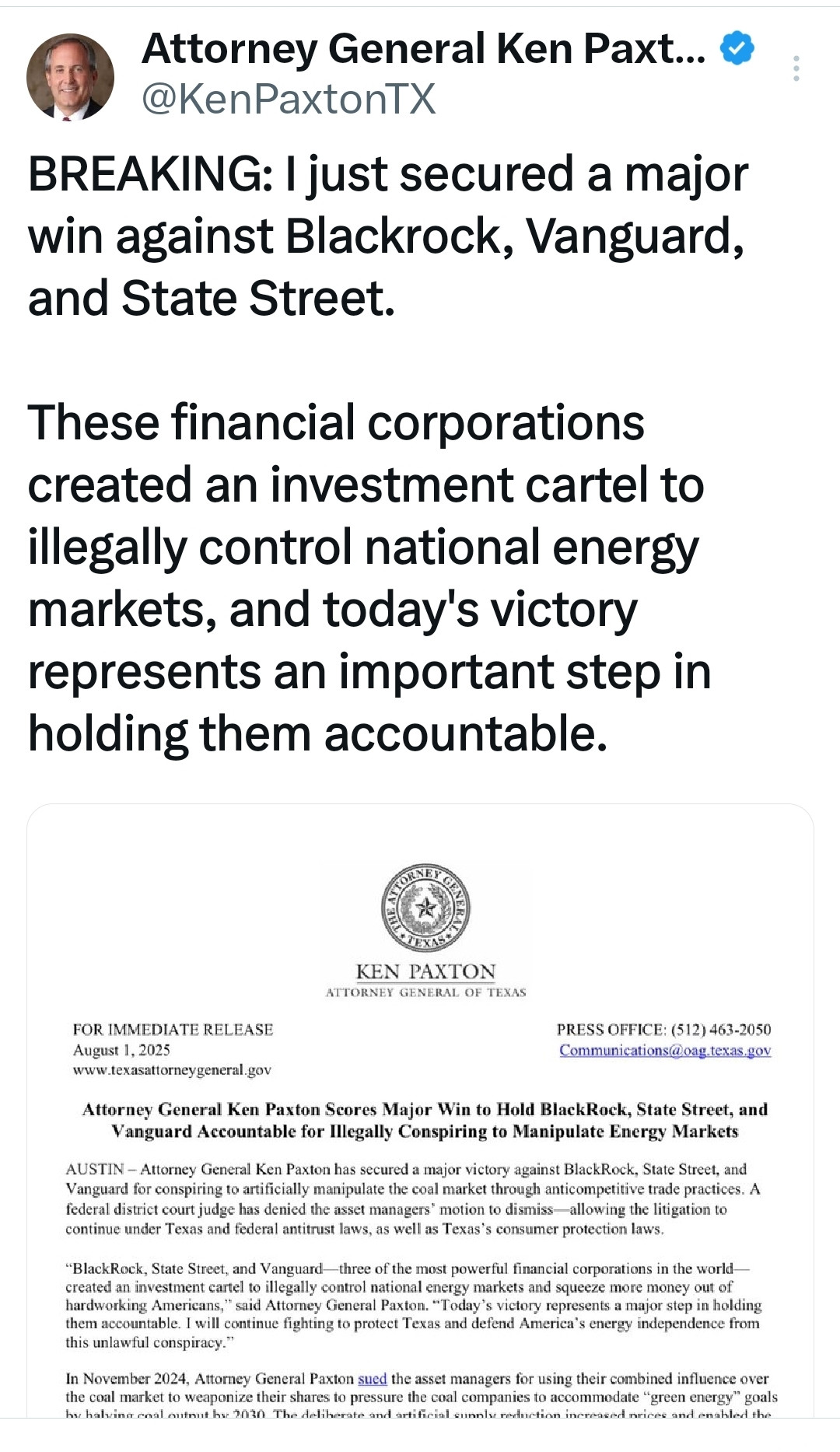Click the www.texasattorneygeneral.gov web address
Image resolution: width=840 pixels, height=1452 pixels.
pyautogui.click(x=172, y=1070)
